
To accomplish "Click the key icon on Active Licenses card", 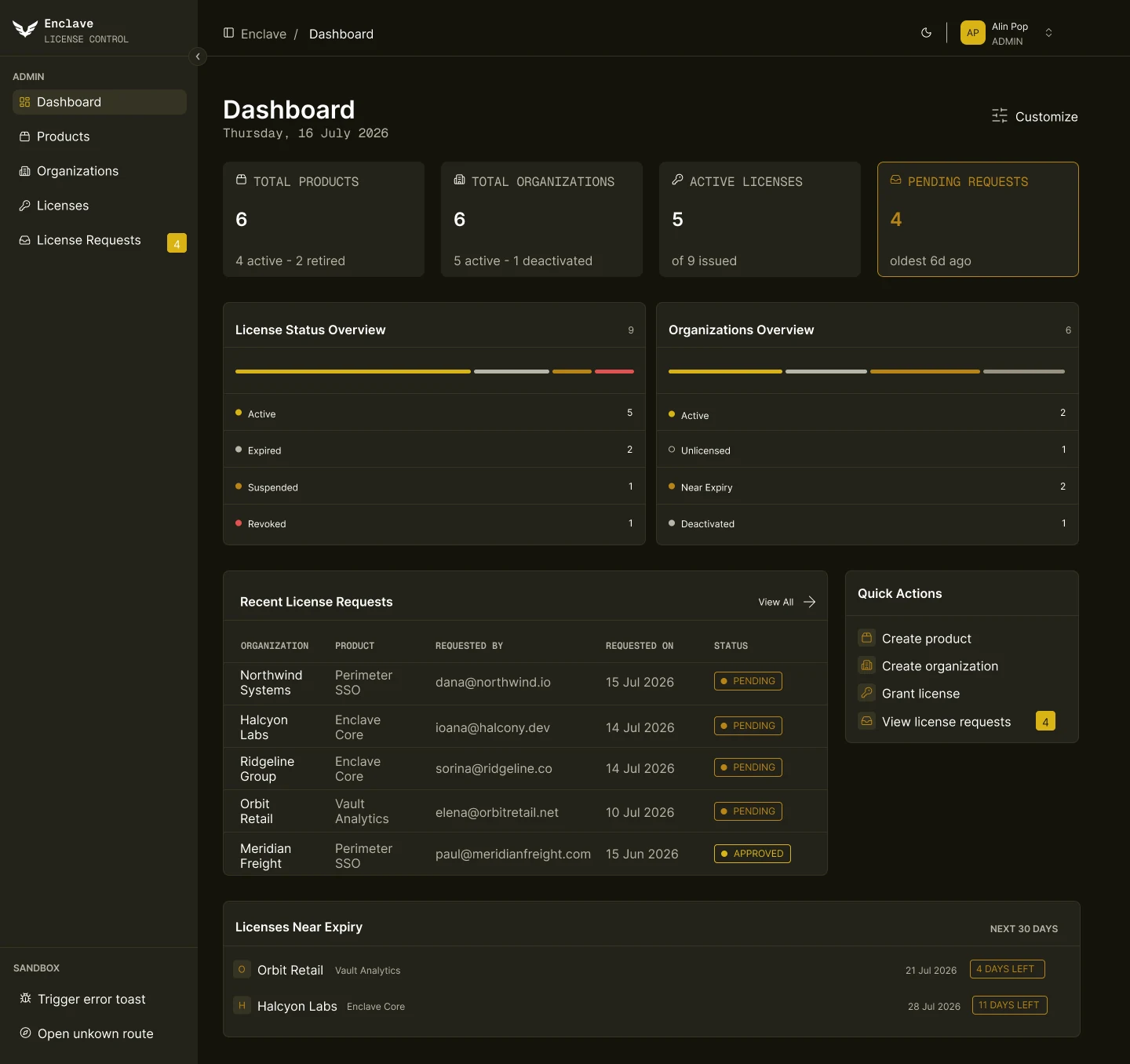I will coord(677,180).
